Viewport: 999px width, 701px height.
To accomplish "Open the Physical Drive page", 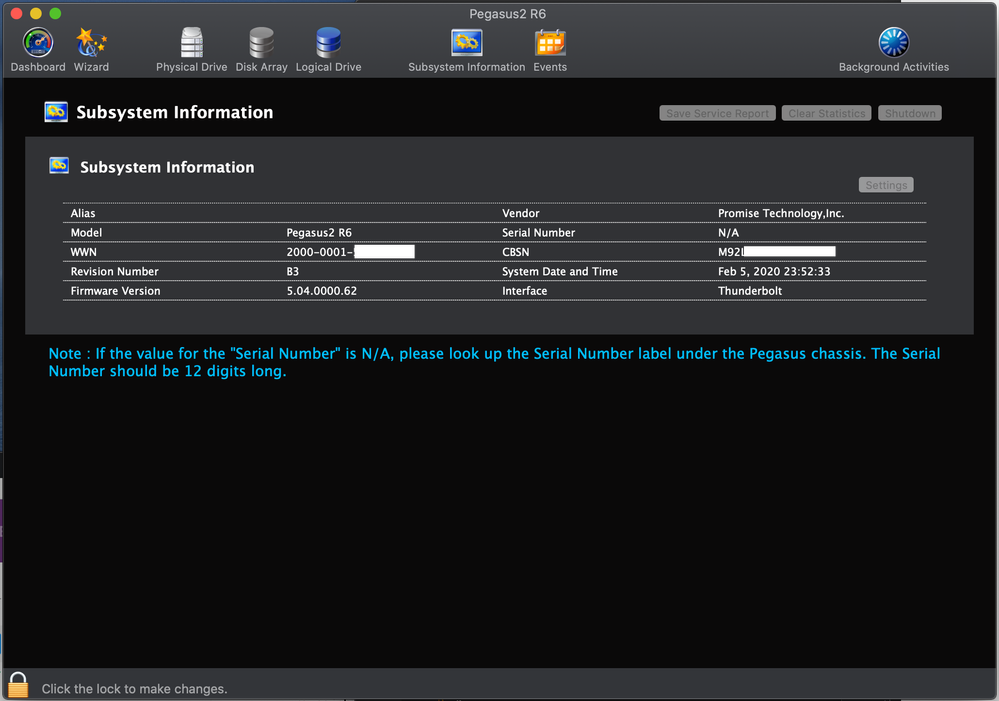I will tap(191, 50).
